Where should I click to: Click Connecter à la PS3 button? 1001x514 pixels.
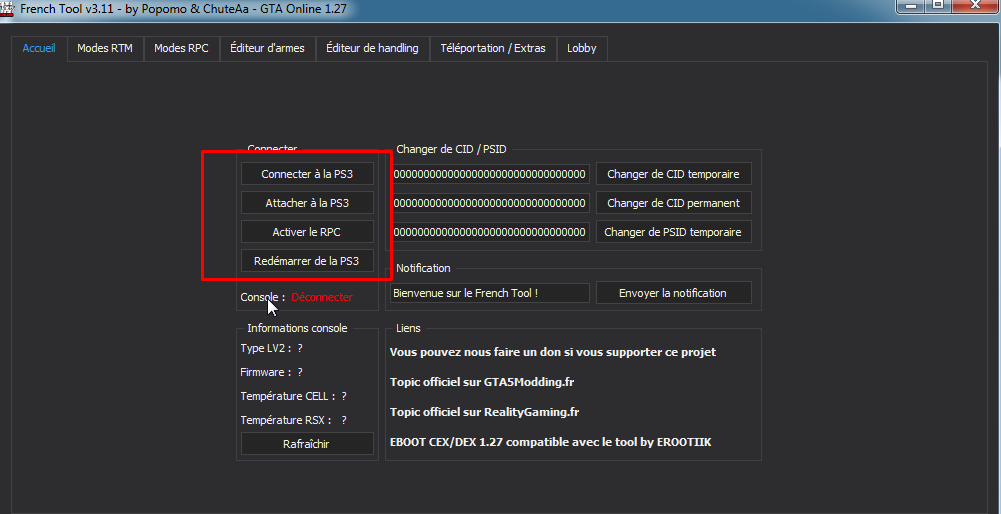[307, 174]
